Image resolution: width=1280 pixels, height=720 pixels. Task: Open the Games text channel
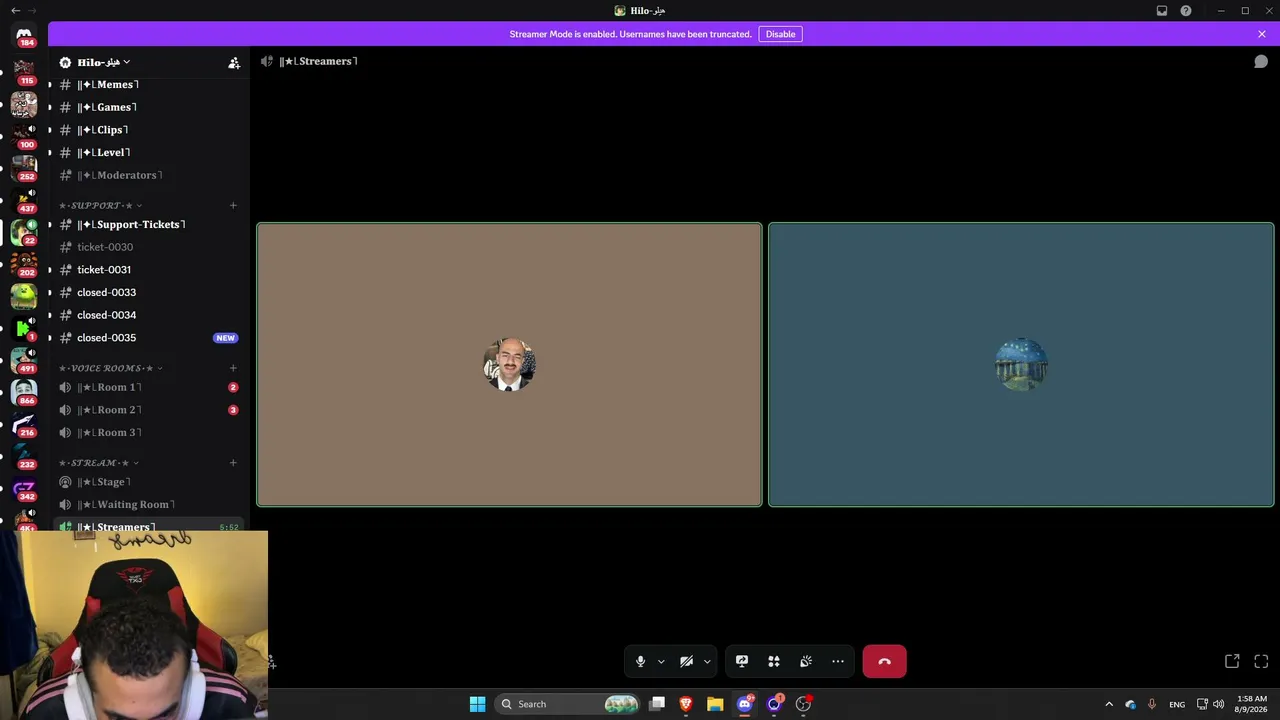pyautogui.click(x=149, y=107)
